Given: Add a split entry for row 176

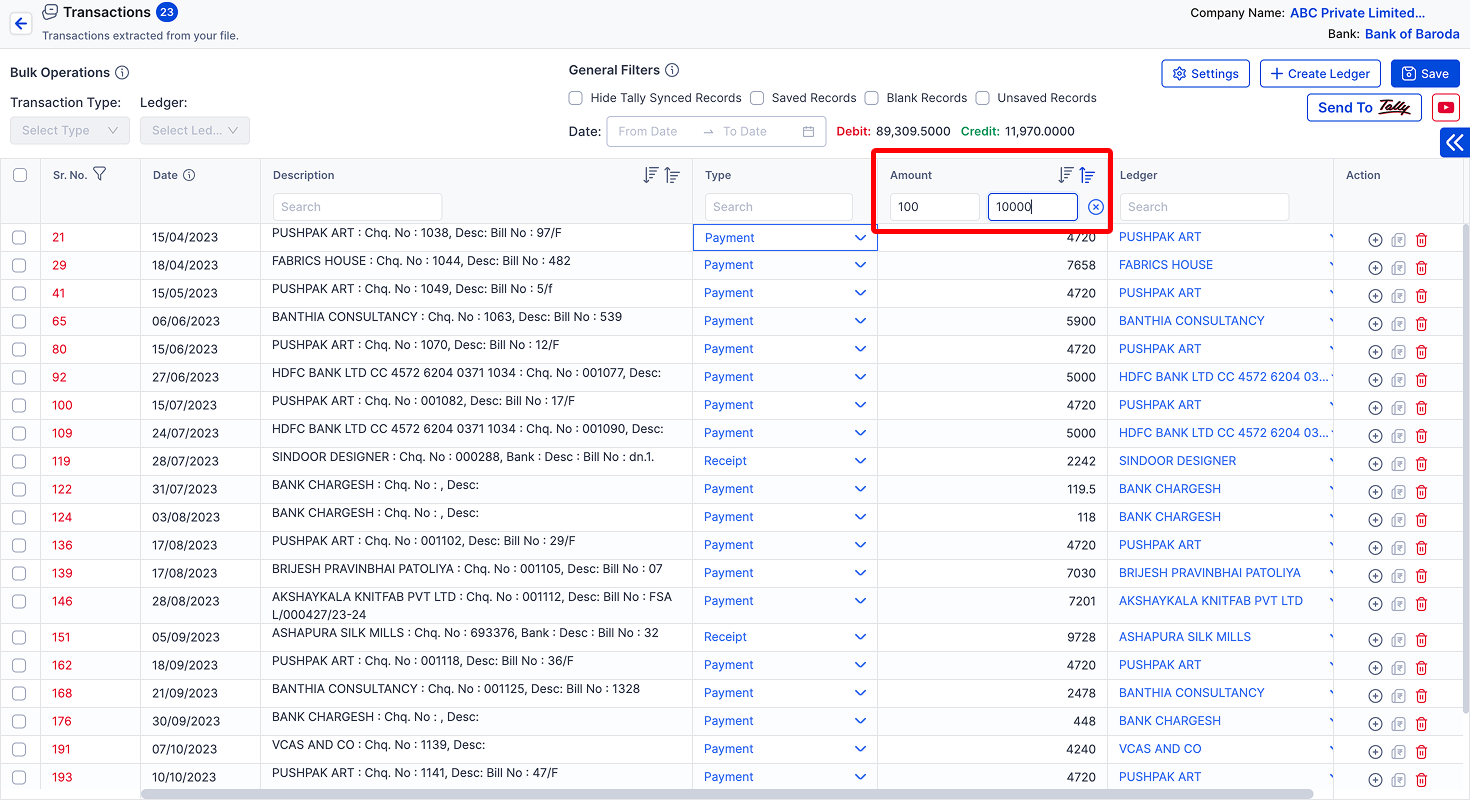Looking at the screenshot, I should pos(1375,724).
